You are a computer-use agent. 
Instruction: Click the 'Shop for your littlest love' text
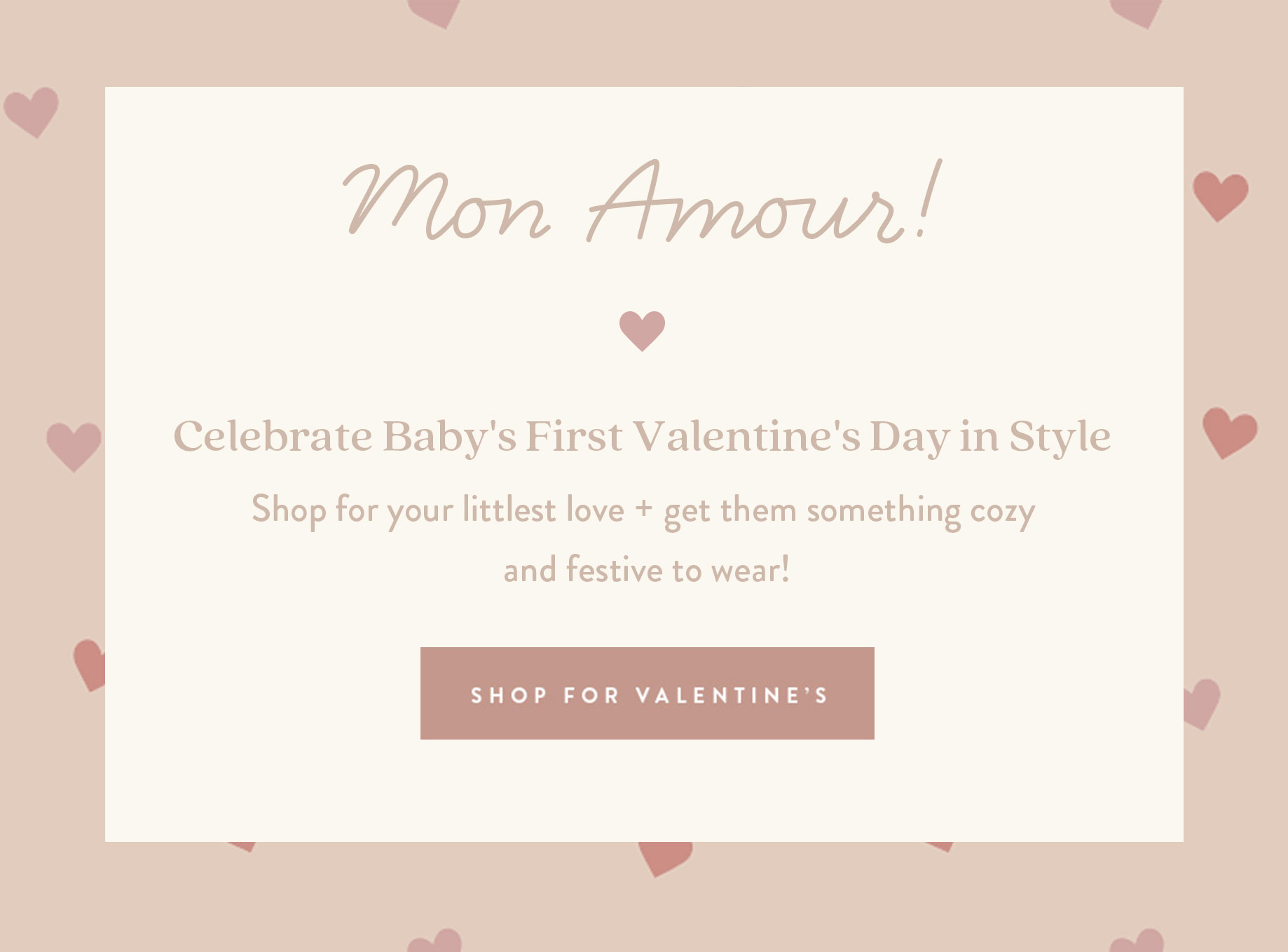tap(437, 510)
